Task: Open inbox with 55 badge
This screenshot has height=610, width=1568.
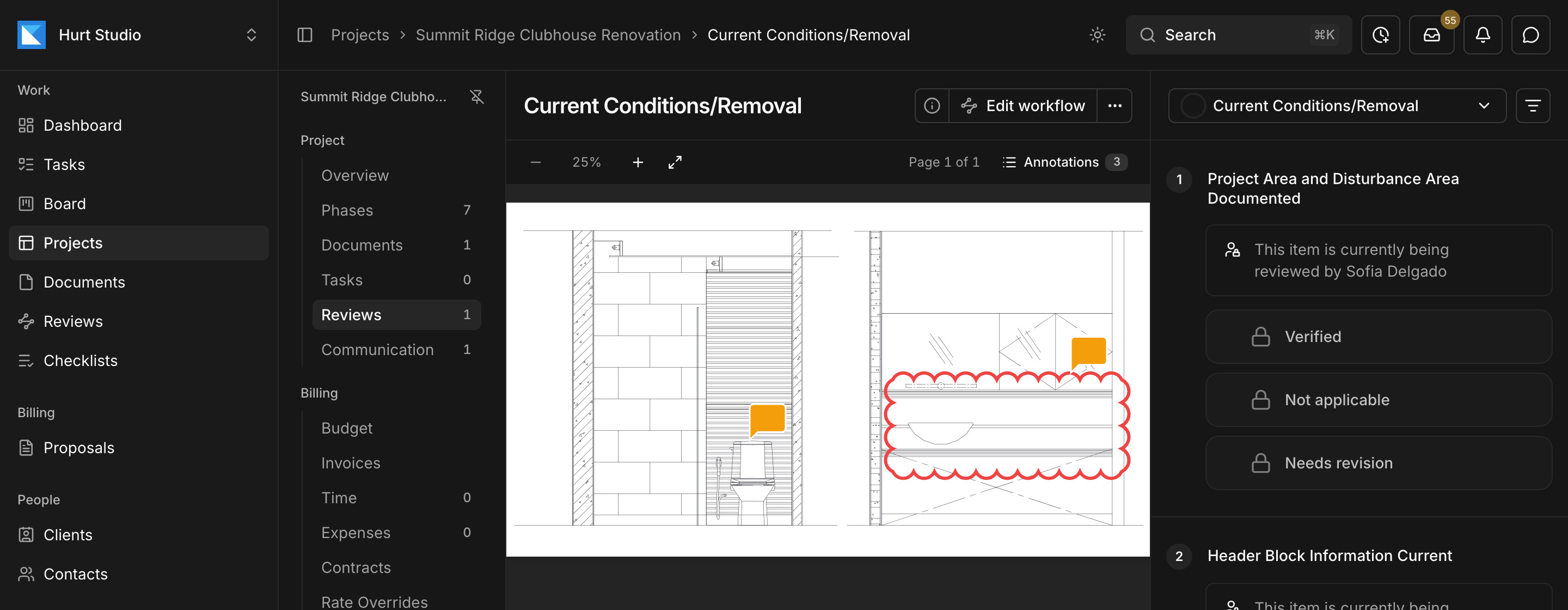Action: tap(1431, 35)
